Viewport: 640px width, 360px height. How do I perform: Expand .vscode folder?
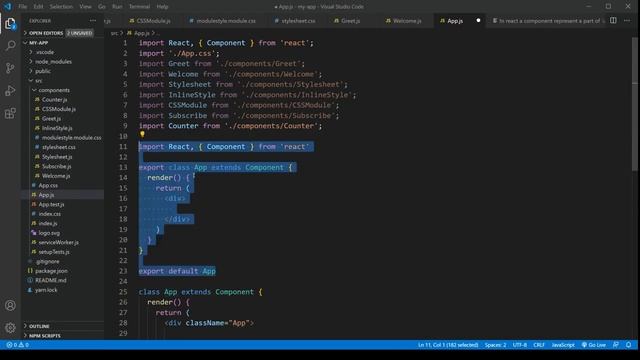coord(62,52)
